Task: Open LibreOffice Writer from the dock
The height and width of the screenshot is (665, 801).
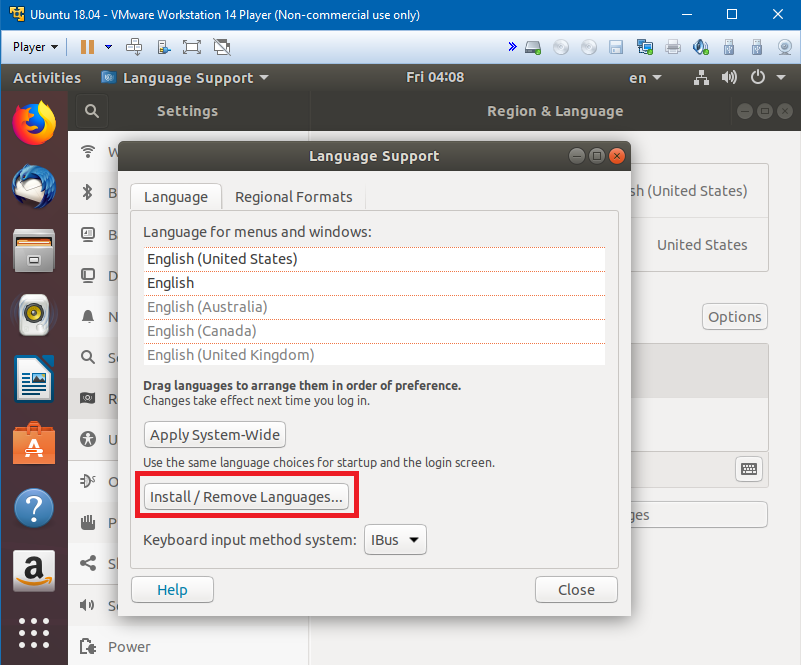Action: [34, 379]
